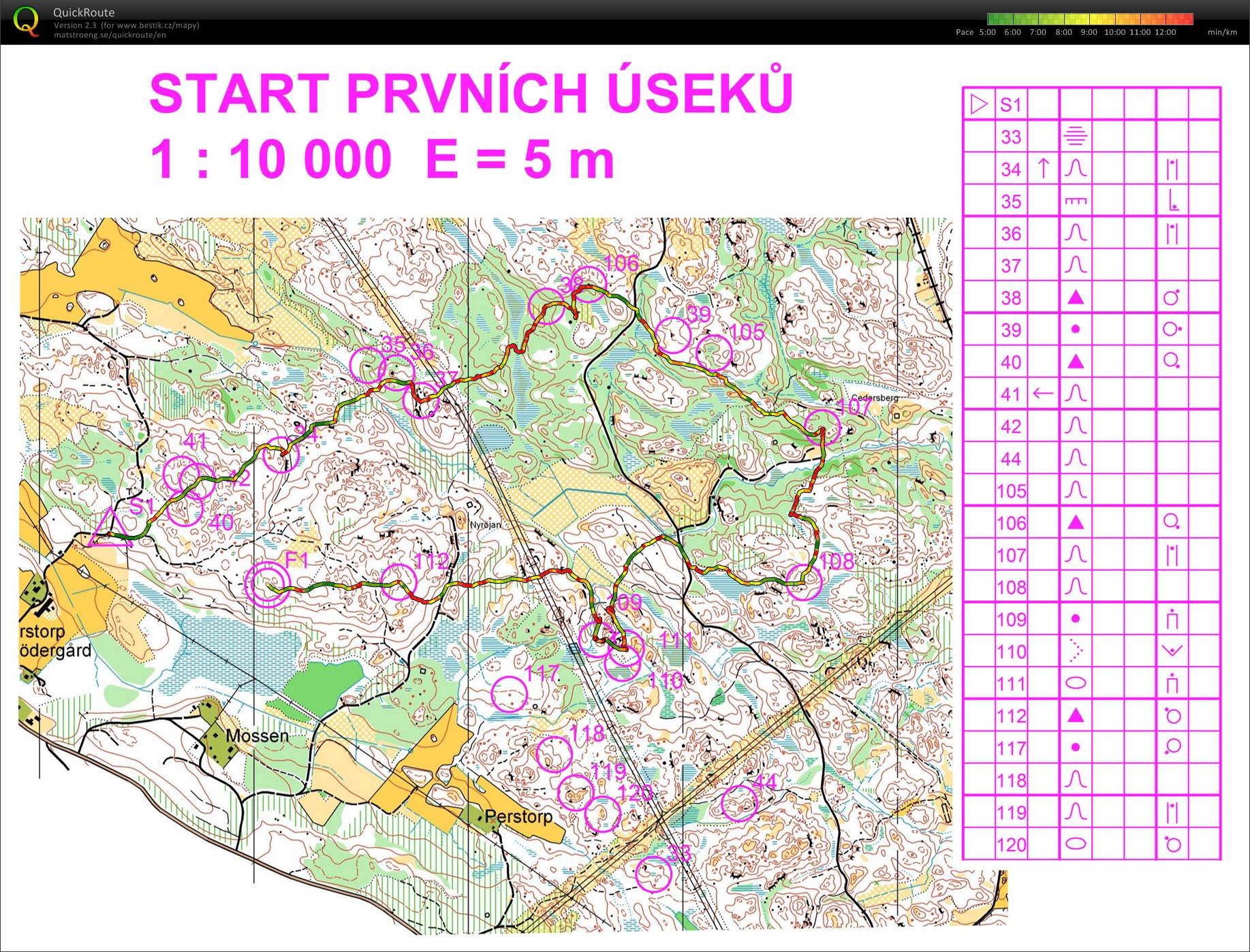Click the start triangle symbol in row S1
The image size is (1250, 952).
click(979, 104)
